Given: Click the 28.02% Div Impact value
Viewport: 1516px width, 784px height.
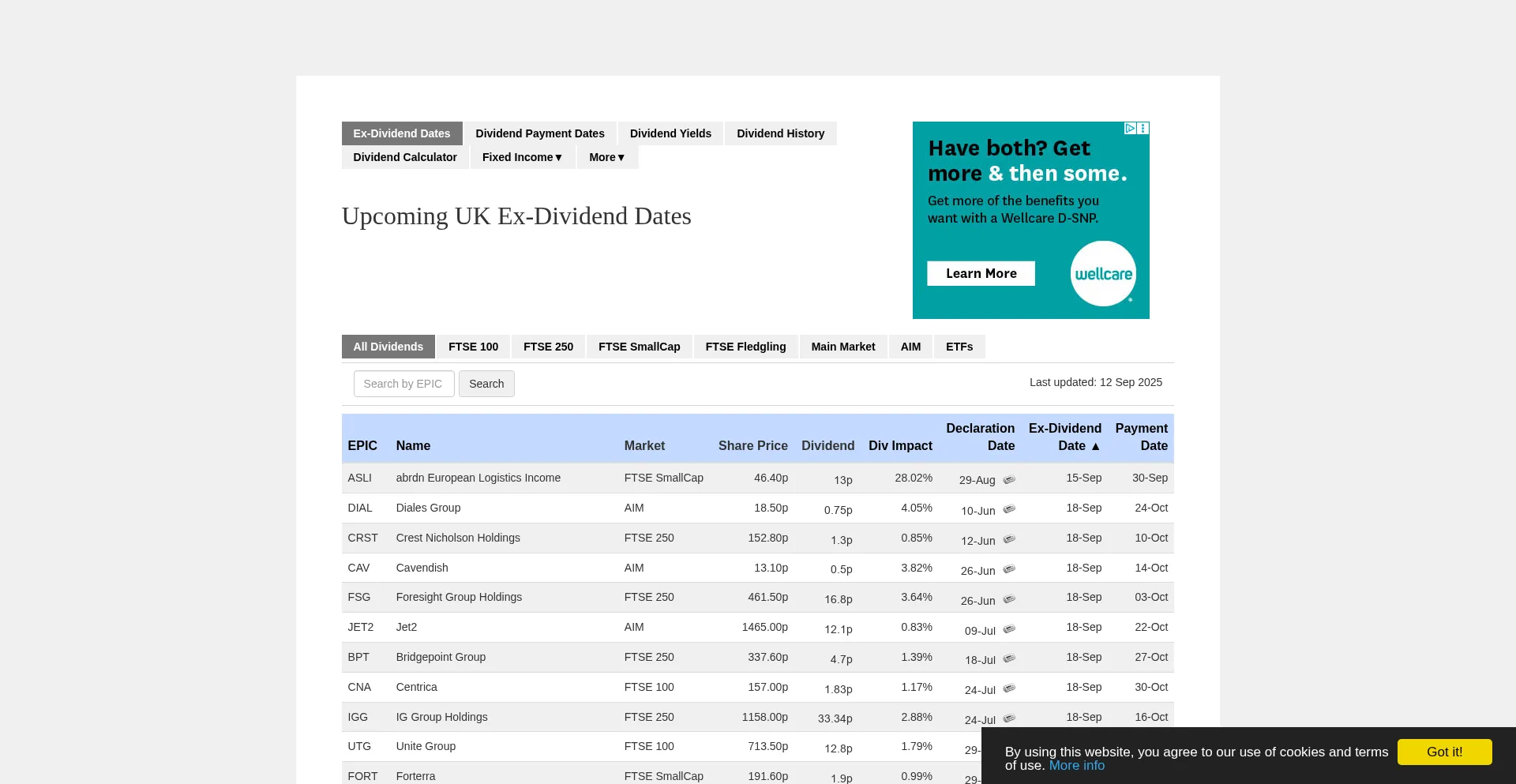Looking at the screenshot, I should click(914, 478).
